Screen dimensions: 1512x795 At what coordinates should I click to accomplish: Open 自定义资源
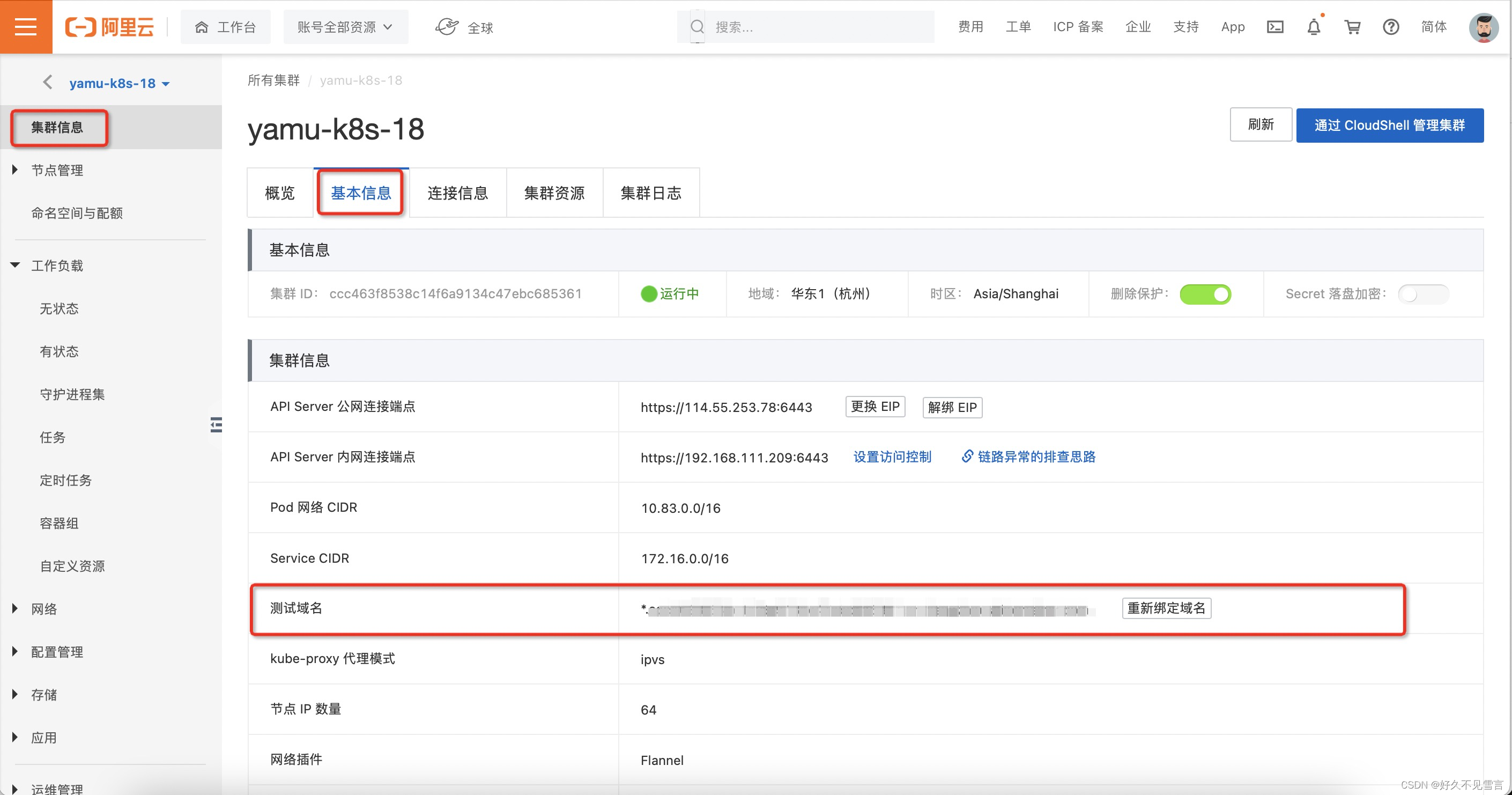click(x=72, y=565)
